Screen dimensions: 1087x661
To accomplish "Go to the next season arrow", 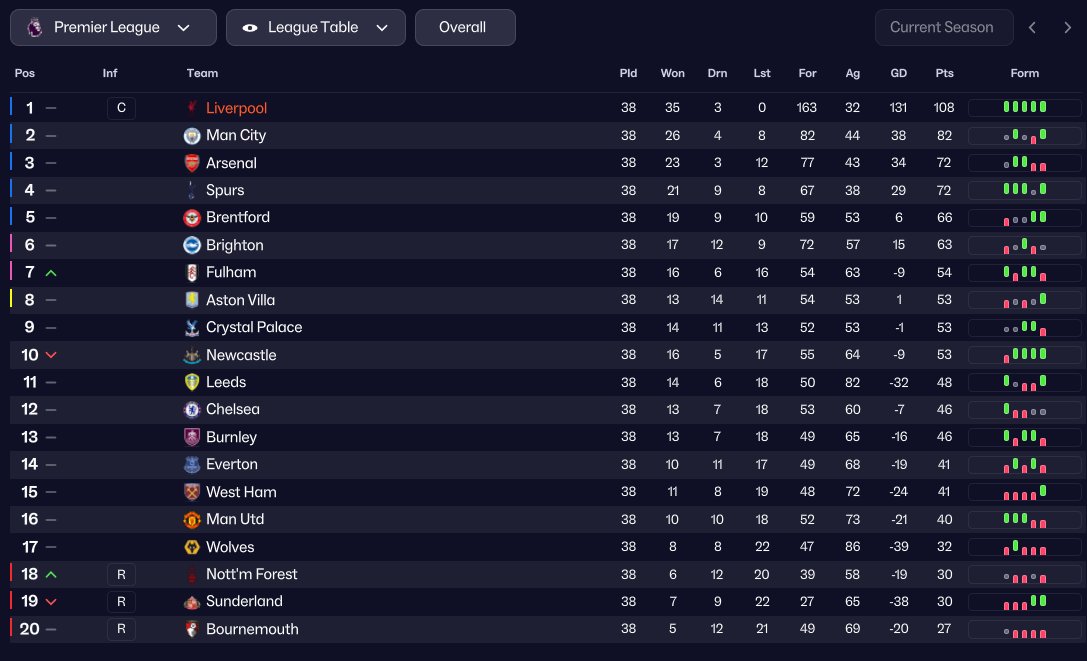I will 1067,28.
